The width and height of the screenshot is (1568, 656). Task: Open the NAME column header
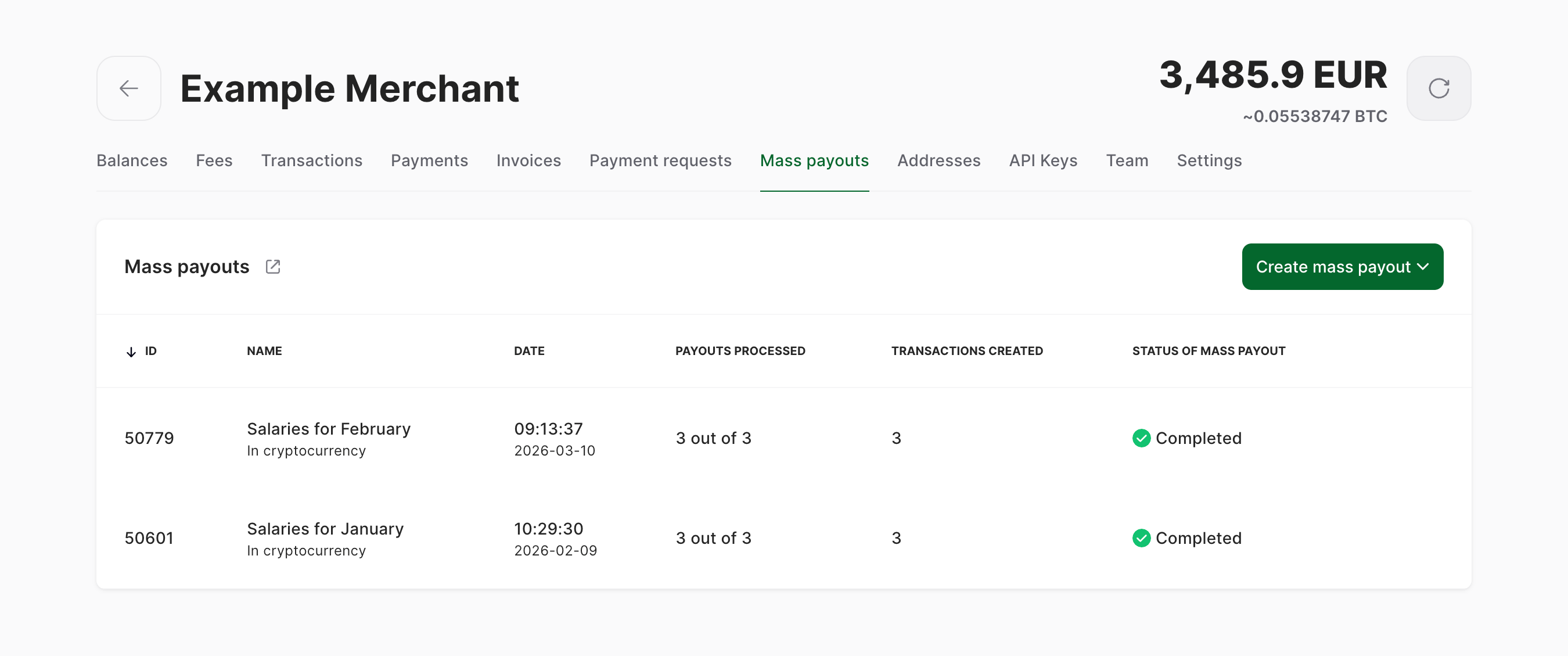[x=264, y=351]
